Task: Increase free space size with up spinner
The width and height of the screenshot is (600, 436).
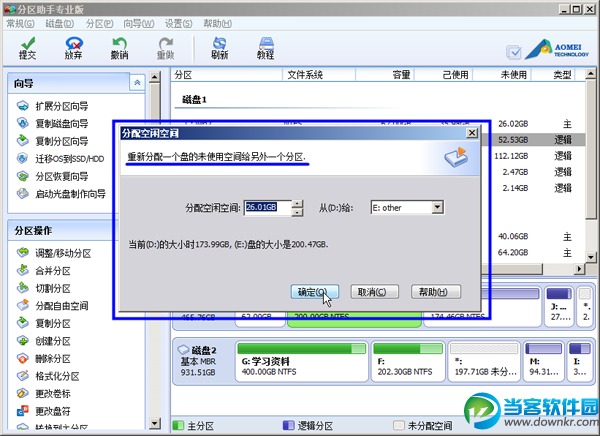Action: point(297,204)
